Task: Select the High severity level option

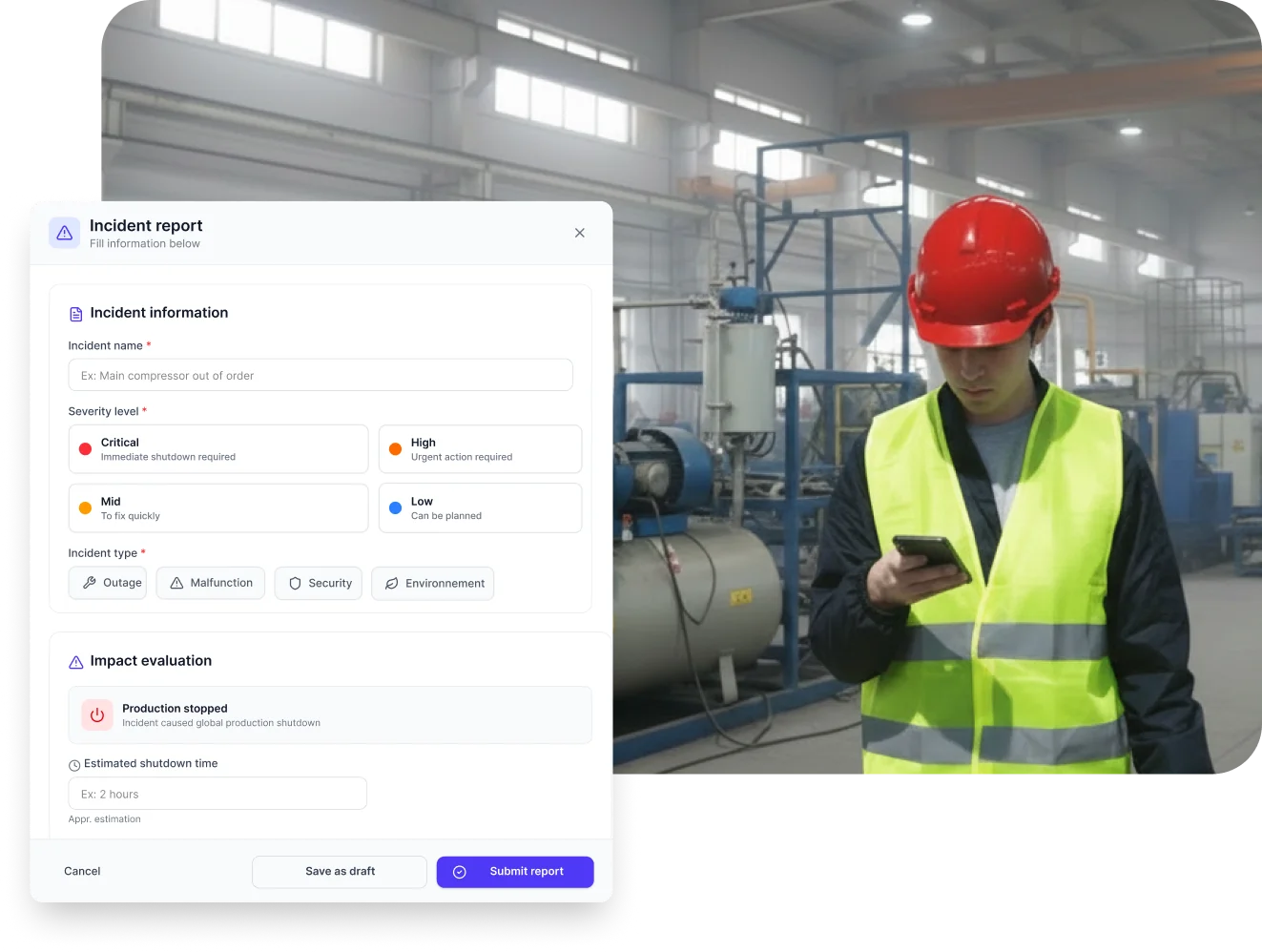Action: coord(480,449)
